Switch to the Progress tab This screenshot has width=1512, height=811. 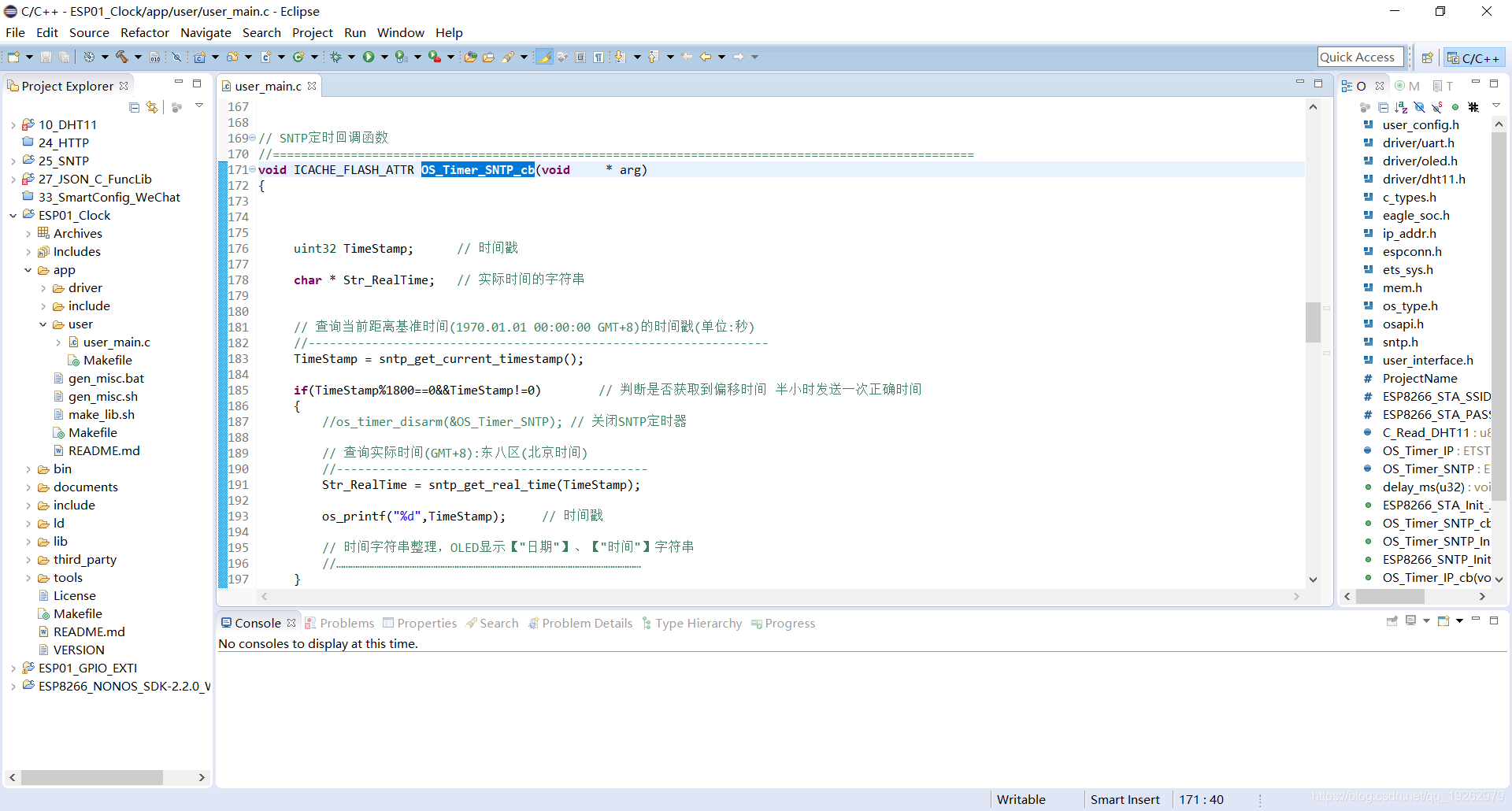coord(783,623)
